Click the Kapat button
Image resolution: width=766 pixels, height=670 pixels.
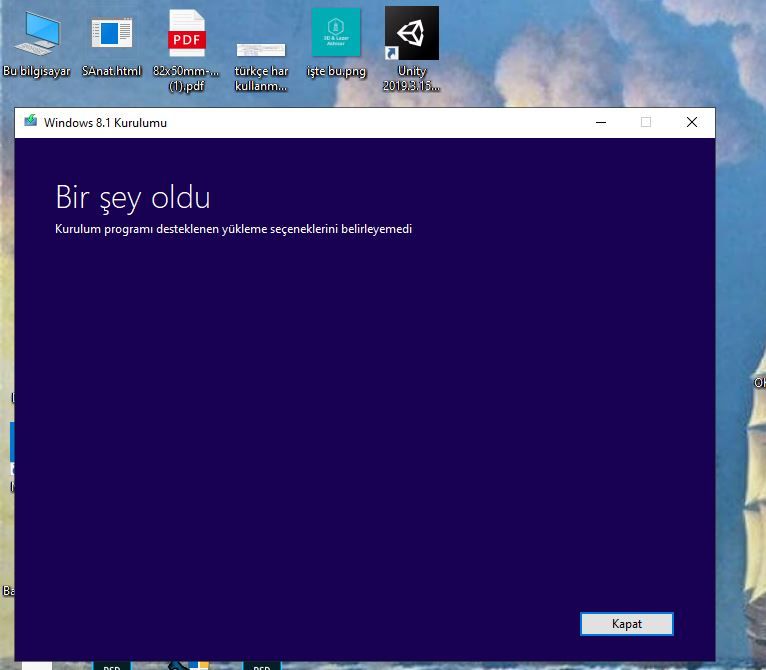[x=626, y=624]
